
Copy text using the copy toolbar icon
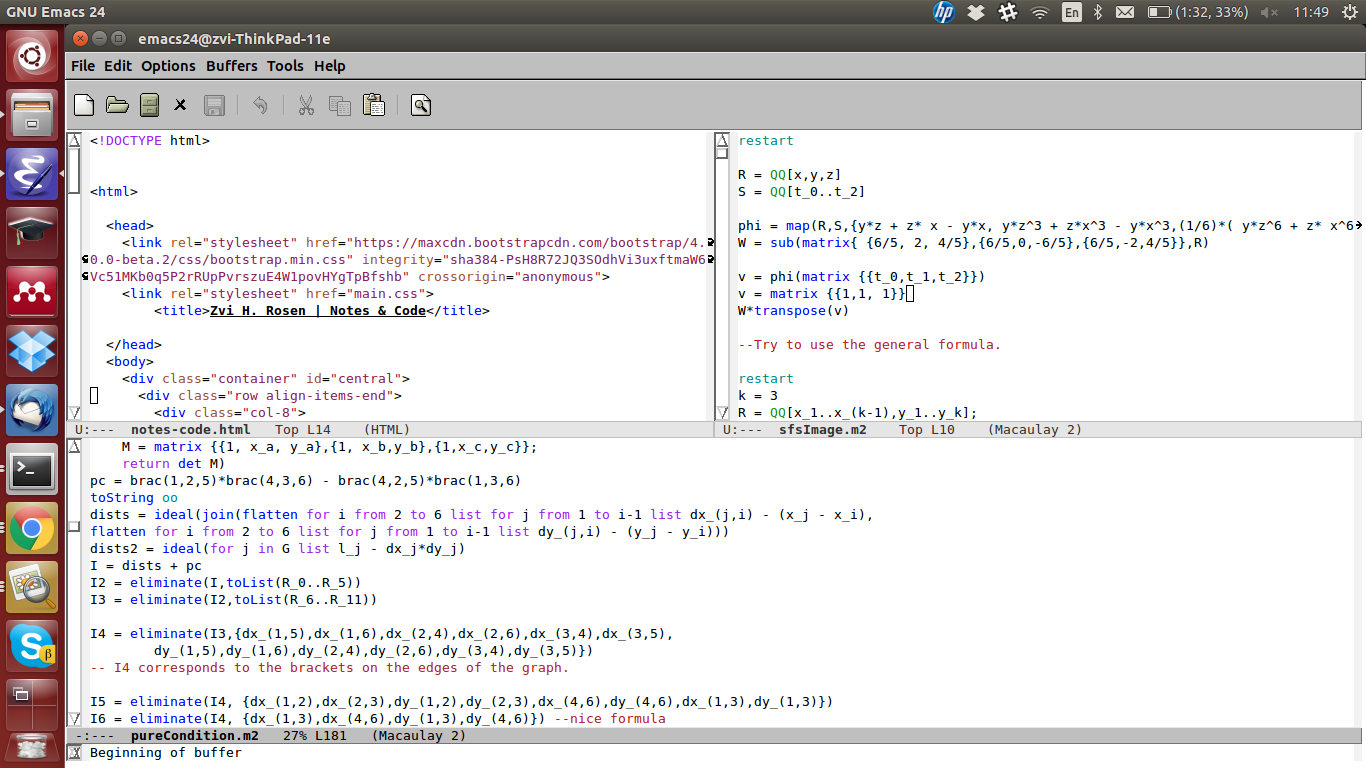pyautogui.click(x=340, y=104)
